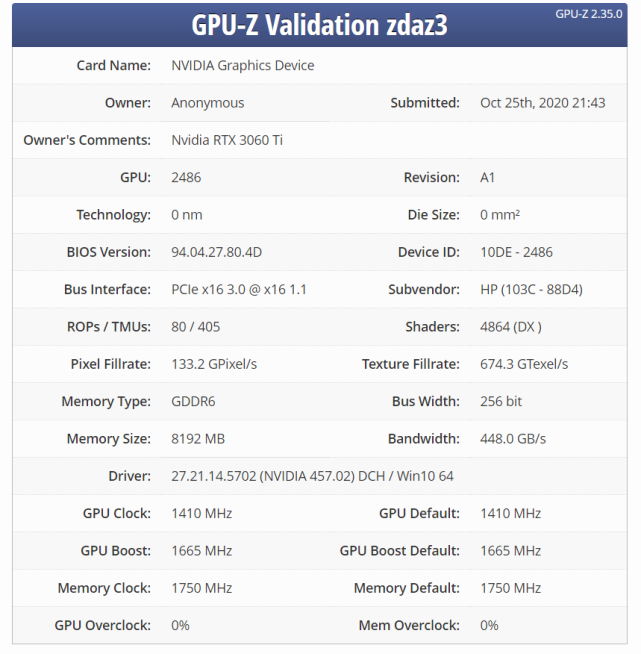Select the GPU Boost value 1665 MHz
Screen dimensions: 641x654
tap(202, 551)
